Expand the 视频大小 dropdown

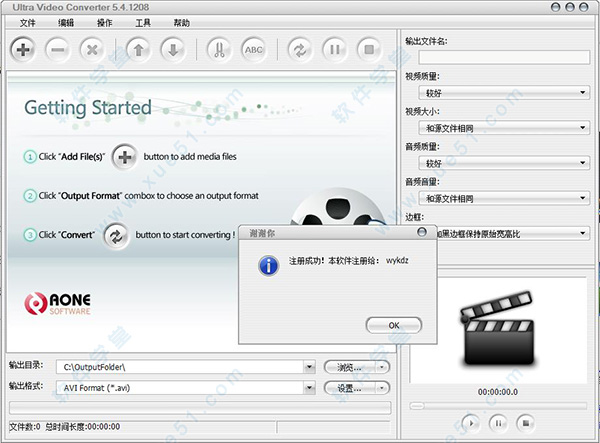[582, 128]
